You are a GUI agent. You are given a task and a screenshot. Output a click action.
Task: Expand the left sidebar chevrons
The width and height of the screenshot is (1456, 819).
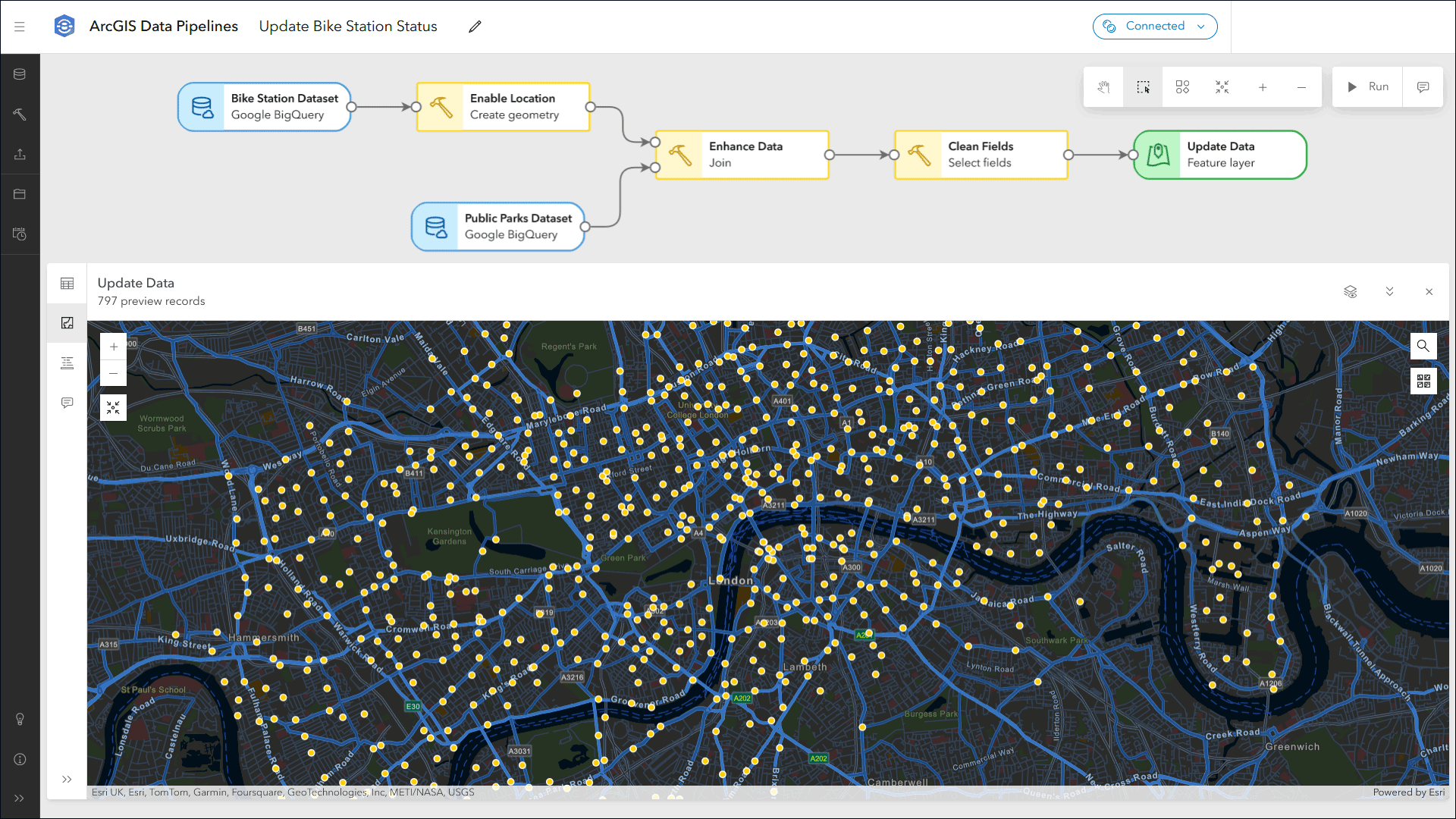(x=20, y=798)
